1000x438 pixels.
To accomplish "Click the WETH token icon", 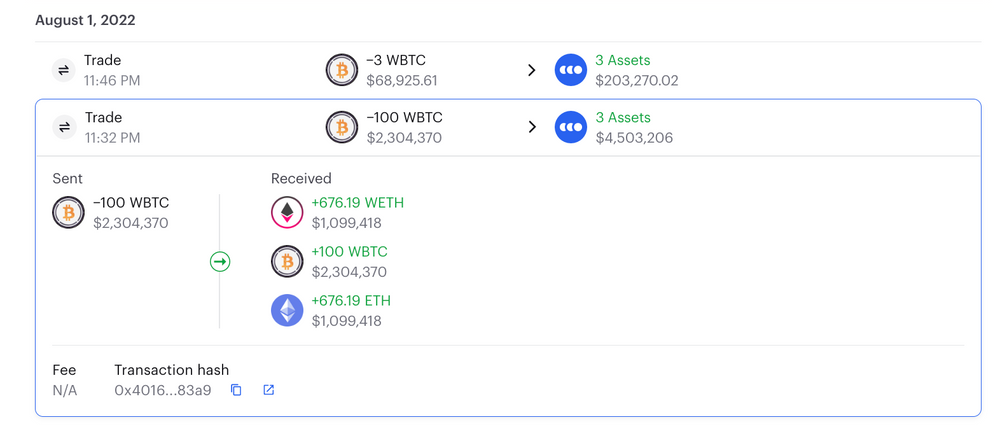I will tap(287, 212).
